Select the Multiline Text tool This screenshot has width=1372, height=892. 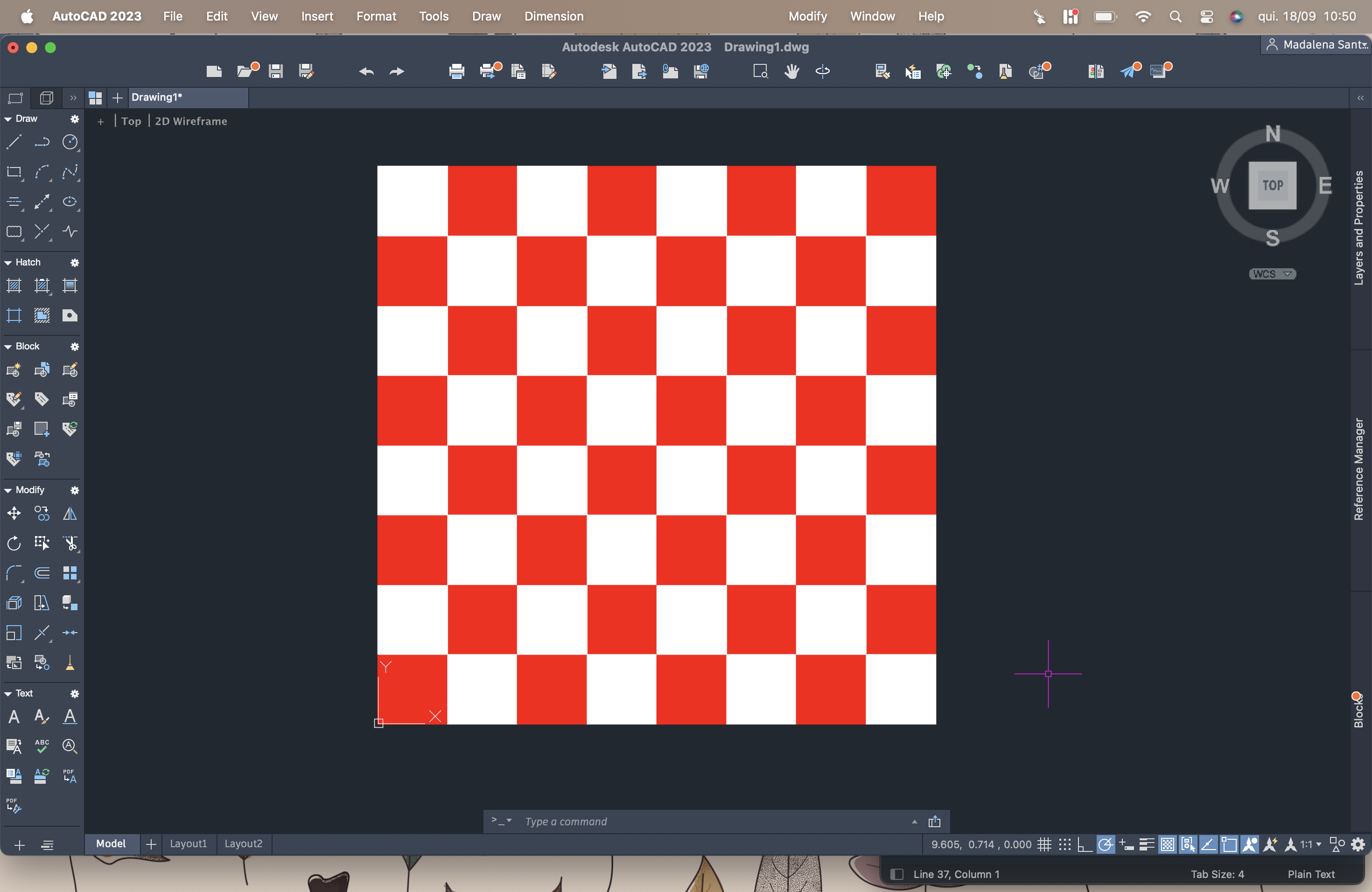click(14, 717)
